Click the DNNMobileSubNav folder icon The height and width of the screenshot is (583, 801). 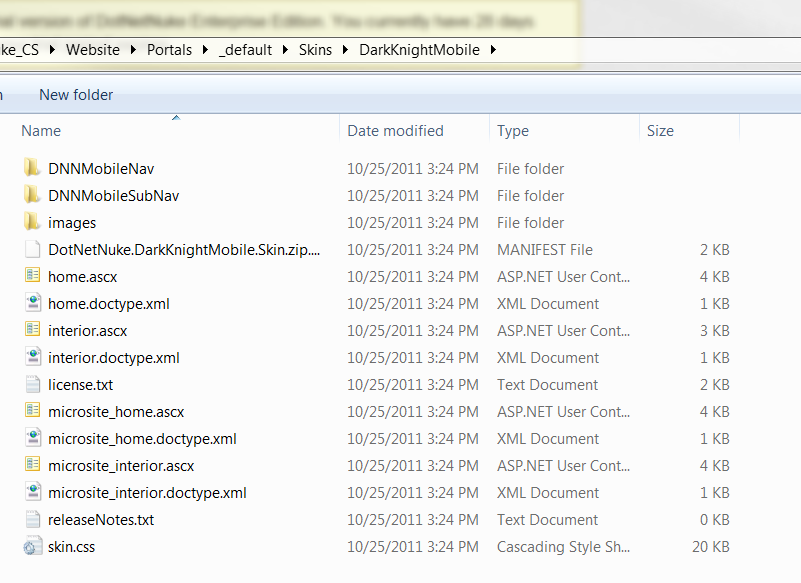click(x=32, y=196)
